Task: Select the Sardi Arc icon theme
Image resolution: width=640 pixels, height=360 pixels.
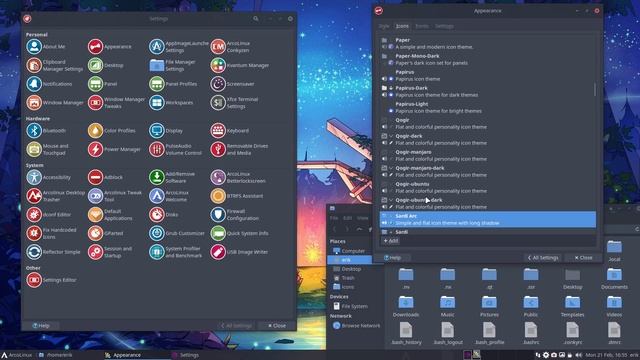Action: [x=488, y=219]
